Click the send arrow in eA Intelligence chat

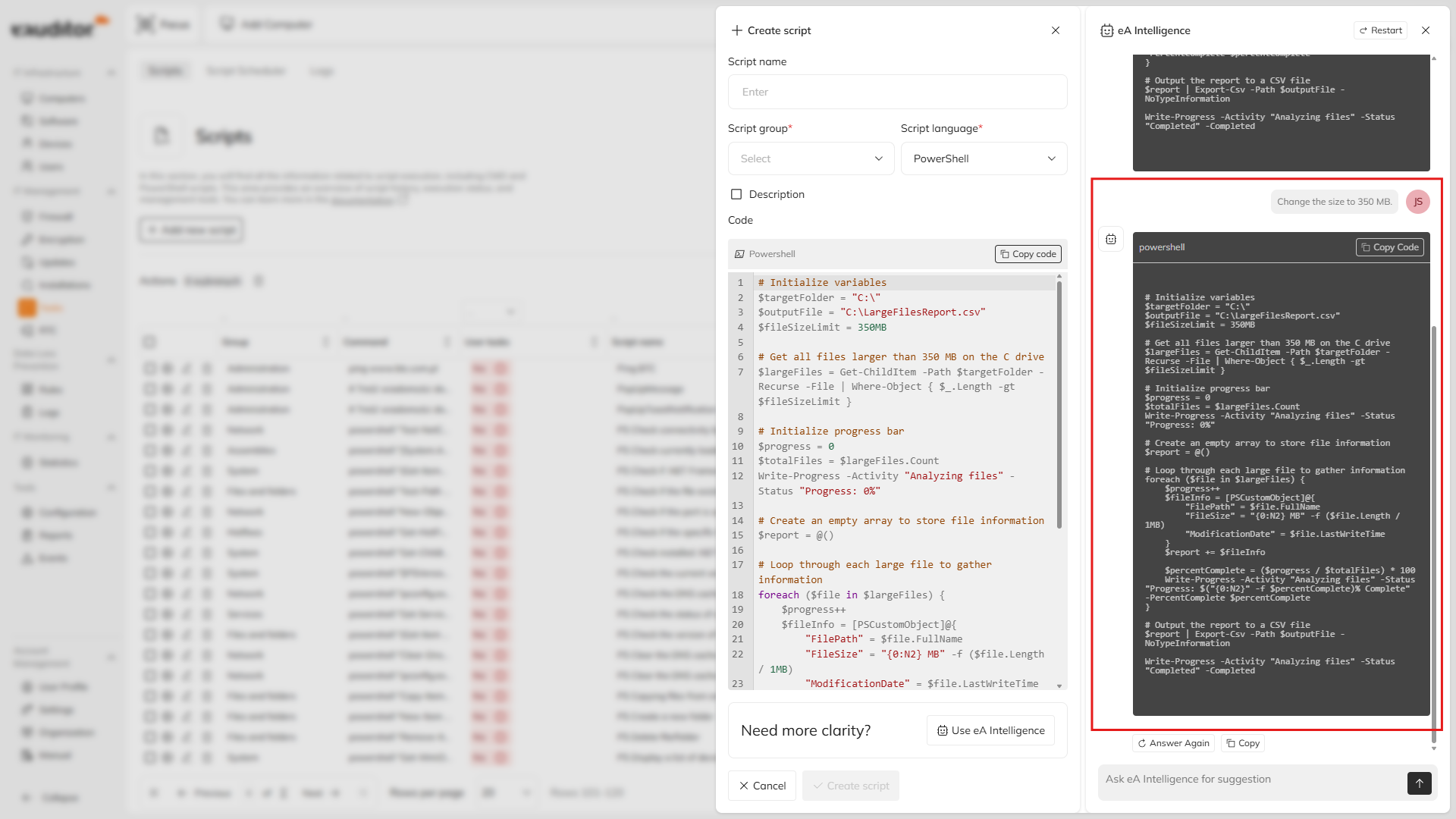click(x=1419, y=783)
